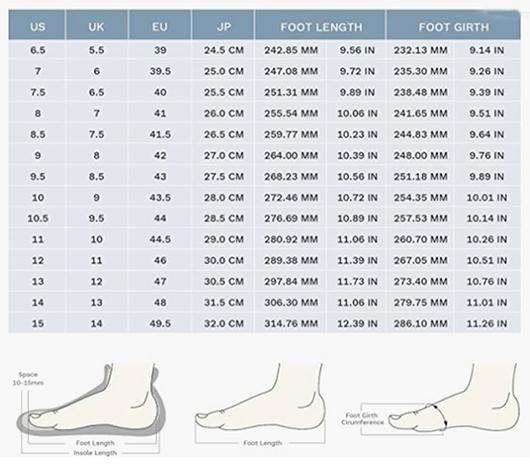Click the UK column header
This screenshot has width=530, height=464.
pyautogui.click(x=96, y=26)
